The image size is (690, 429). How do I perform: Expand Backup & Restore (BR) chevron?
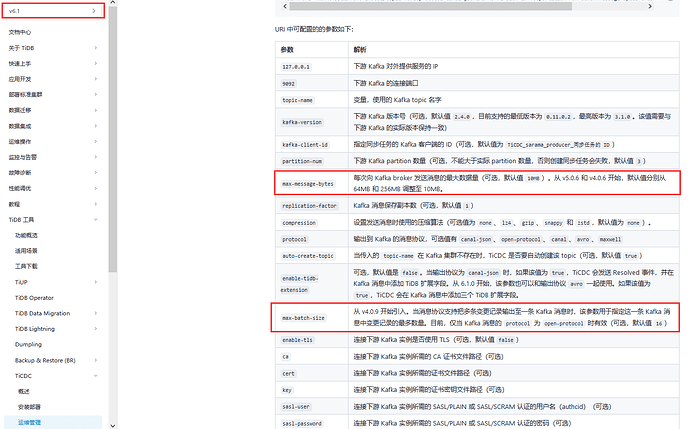95,360
